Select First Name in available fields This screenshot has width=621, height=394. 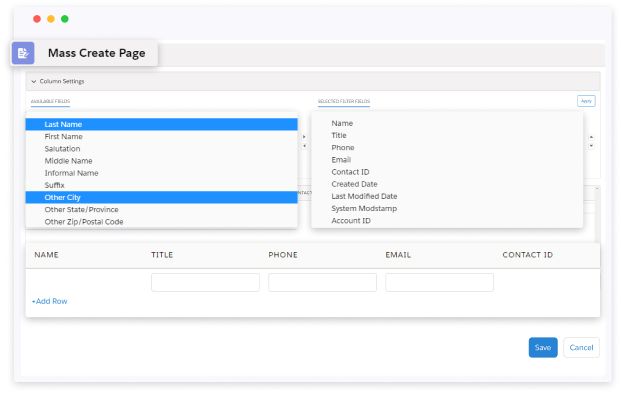(x=162, y=137)
